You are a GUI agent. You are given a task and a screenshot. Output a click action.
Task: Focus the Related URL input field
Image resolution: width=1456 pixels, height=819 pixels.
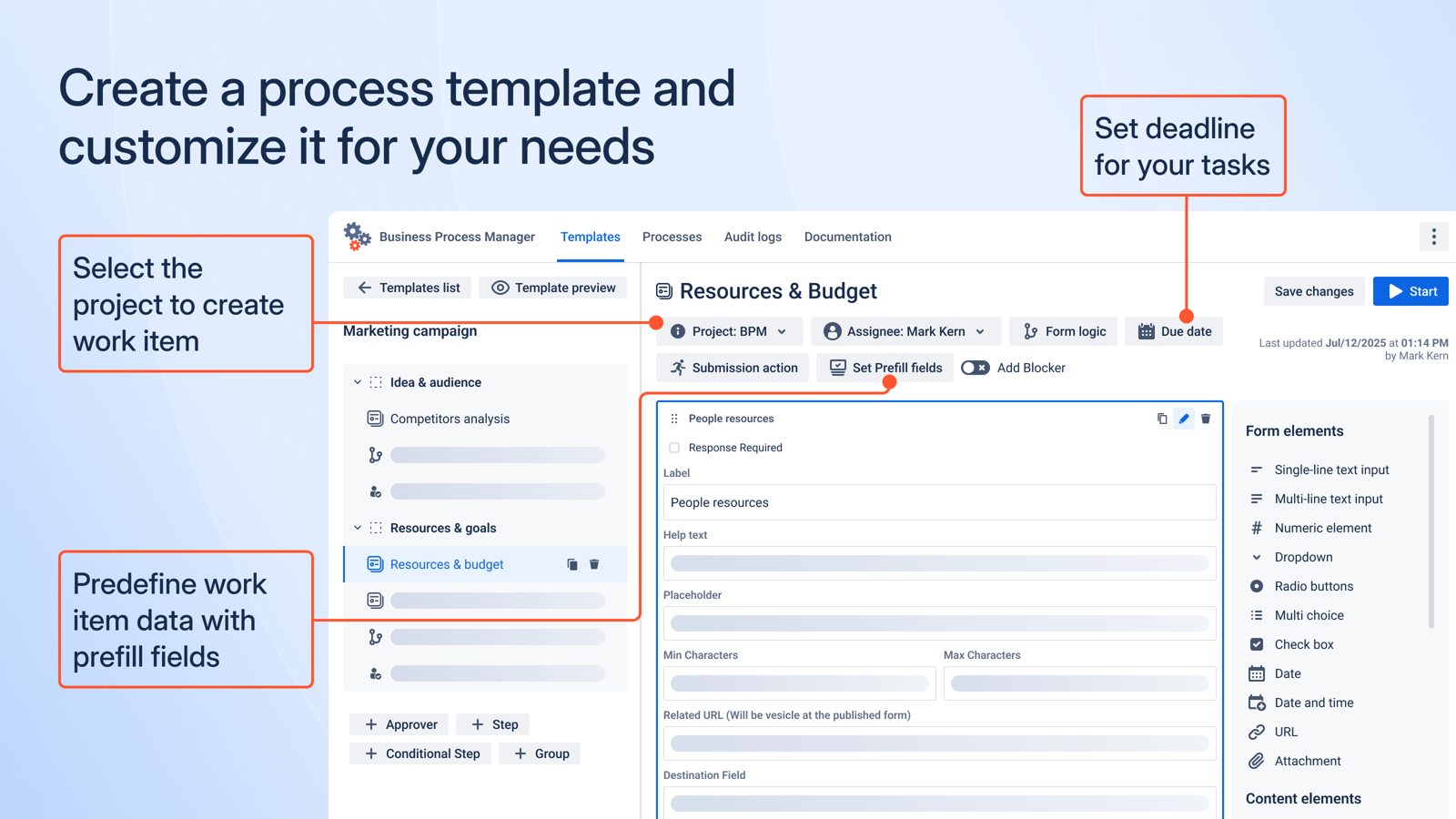tap(940, 743)
